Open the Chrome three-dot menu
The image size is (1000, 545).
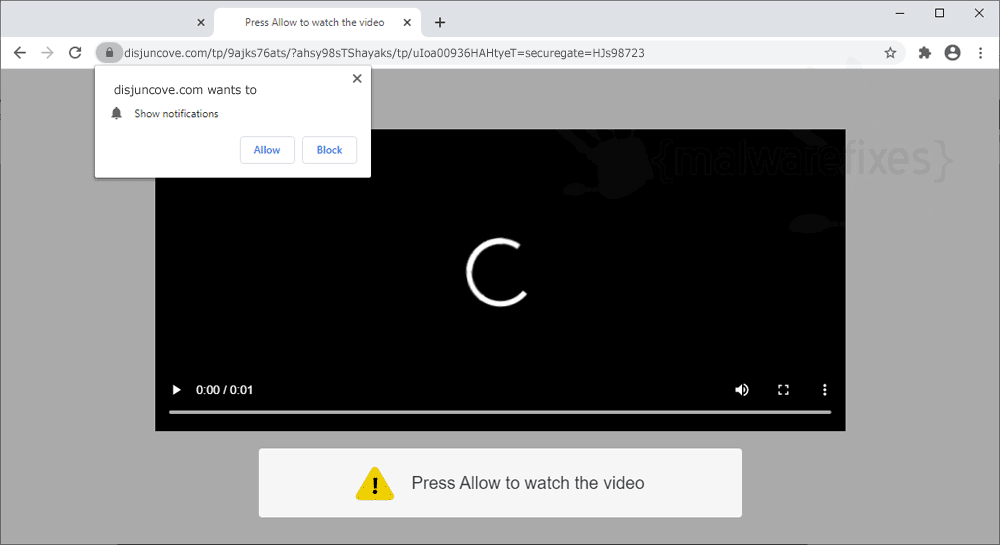(x=980, y=53)
